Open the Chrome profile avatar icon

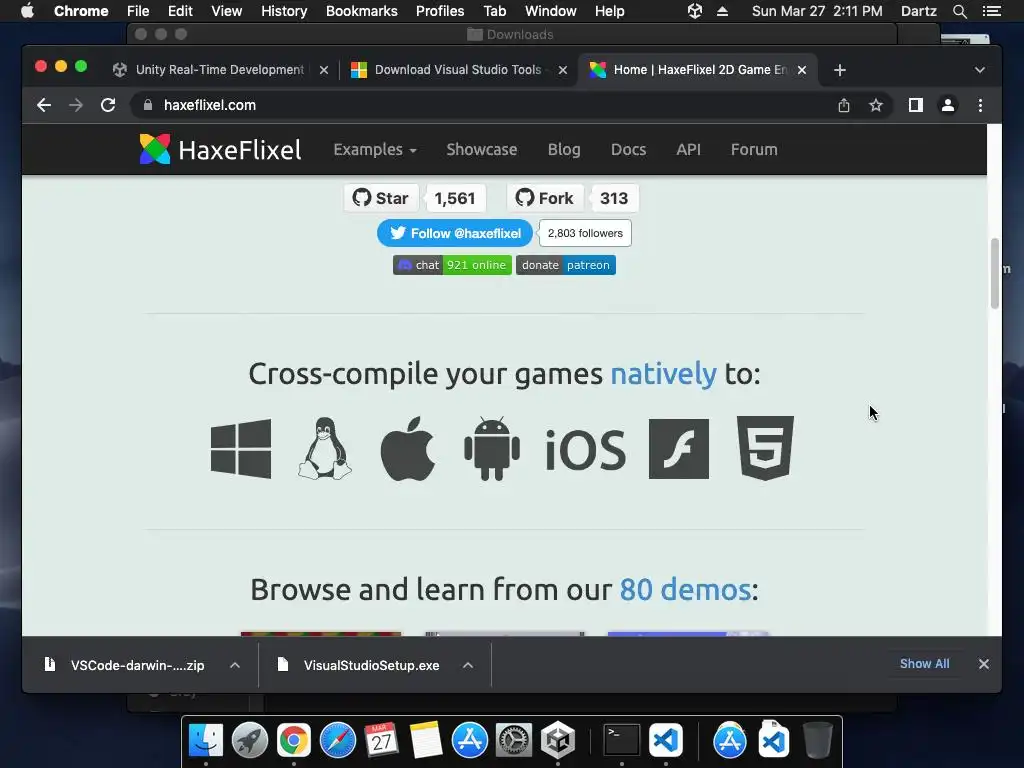(948, 105)
